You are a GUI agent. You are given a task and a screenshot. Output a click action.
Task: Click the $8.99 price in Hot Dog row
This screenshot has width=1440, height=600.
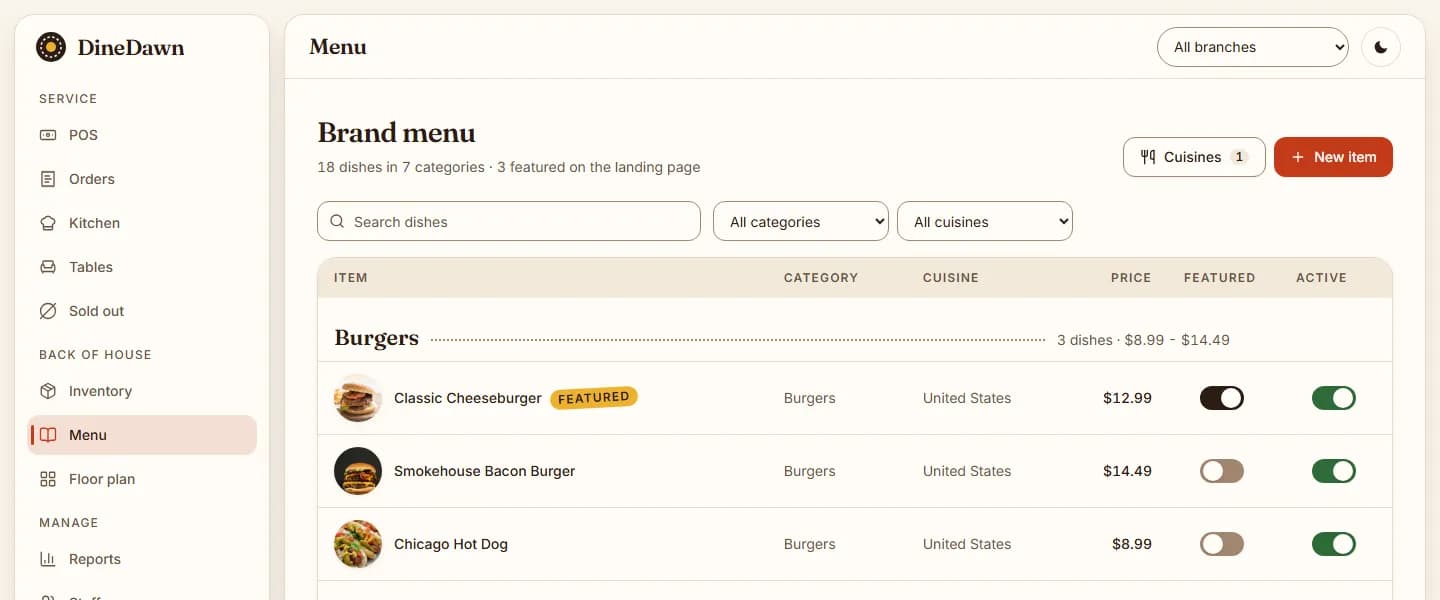coord(1132,544)
